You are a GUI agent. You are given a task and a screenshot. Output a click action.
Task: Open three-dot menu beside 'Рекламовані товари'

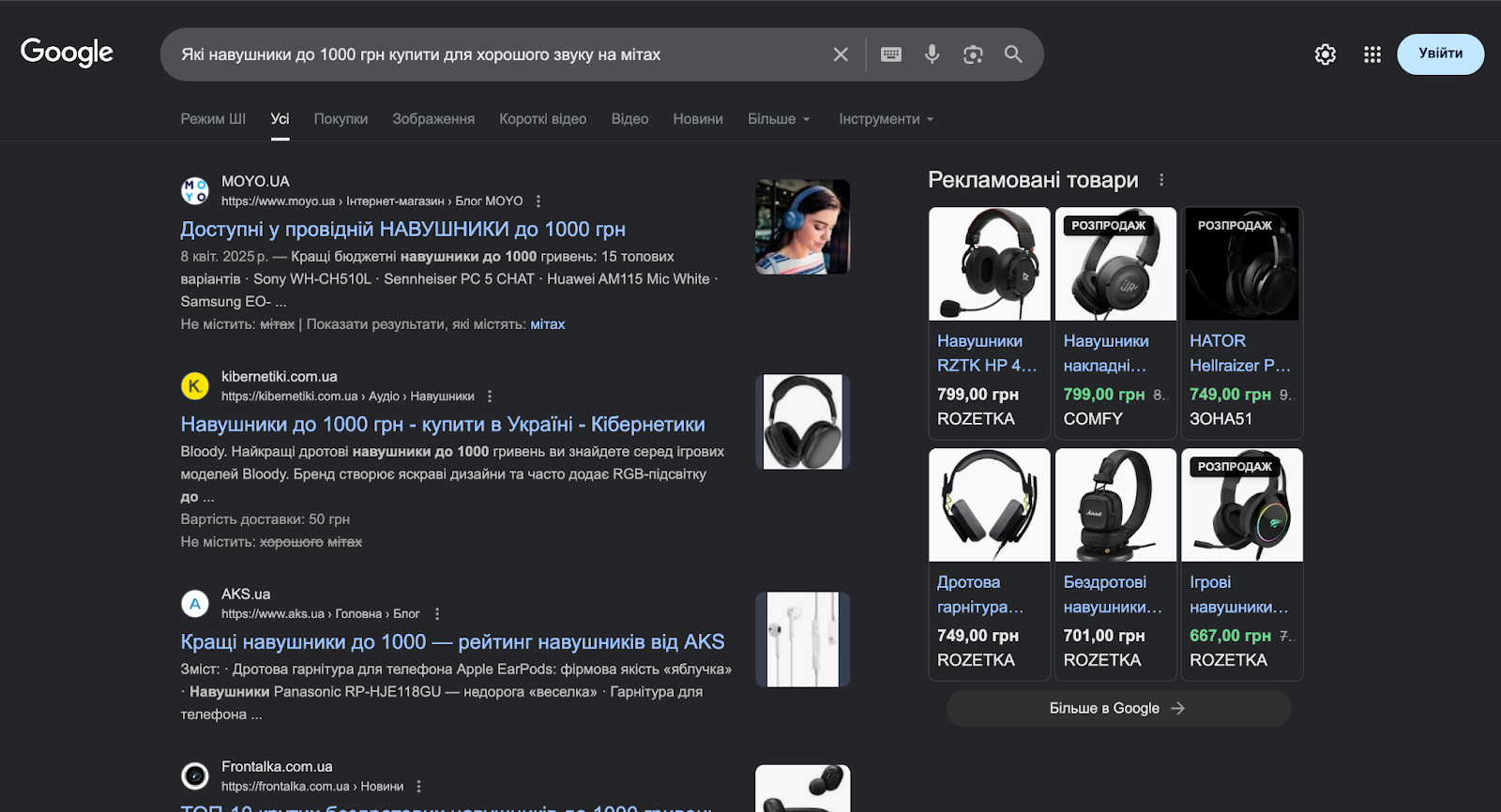[1161, 180]
